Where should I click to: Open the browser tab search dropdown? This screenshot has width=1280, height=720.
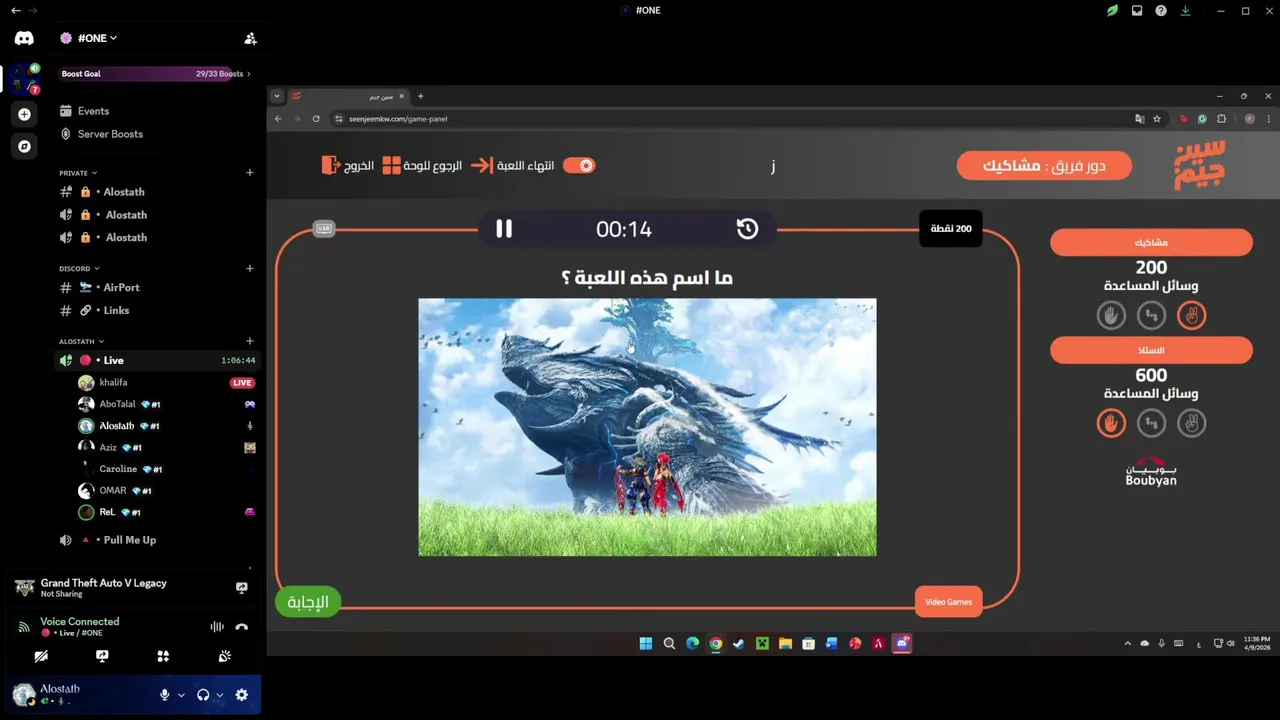pyautogui.click(x=277, y=96)
